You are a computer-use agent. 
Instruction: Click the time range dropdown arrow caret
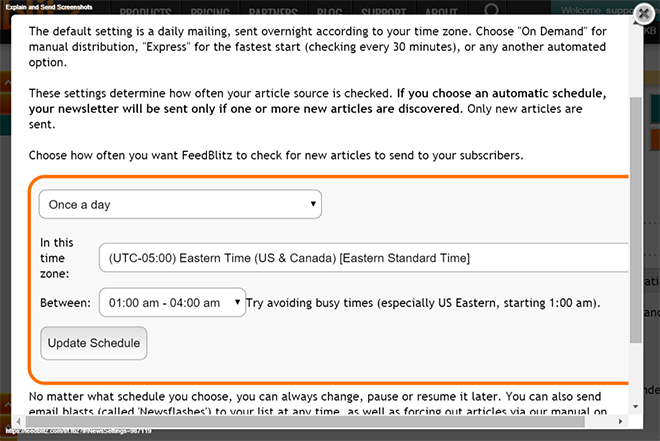coord(237,302)
